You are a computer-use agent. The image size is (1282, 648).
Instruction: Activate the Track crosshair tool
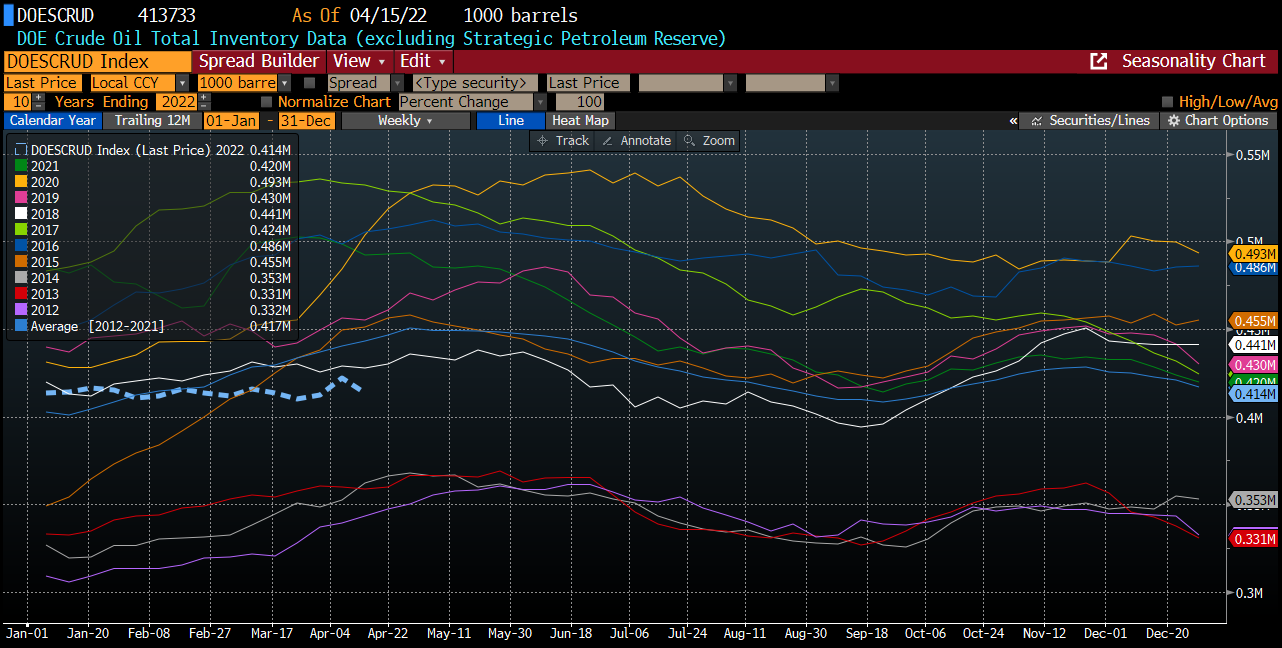click(563, 141)
